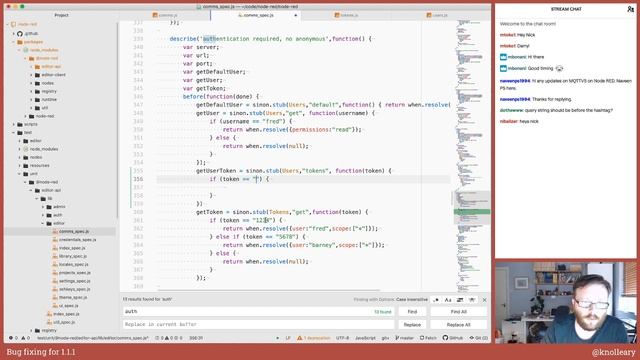Click the nodes folder icon under @node-red

click(x=37, y=83)
